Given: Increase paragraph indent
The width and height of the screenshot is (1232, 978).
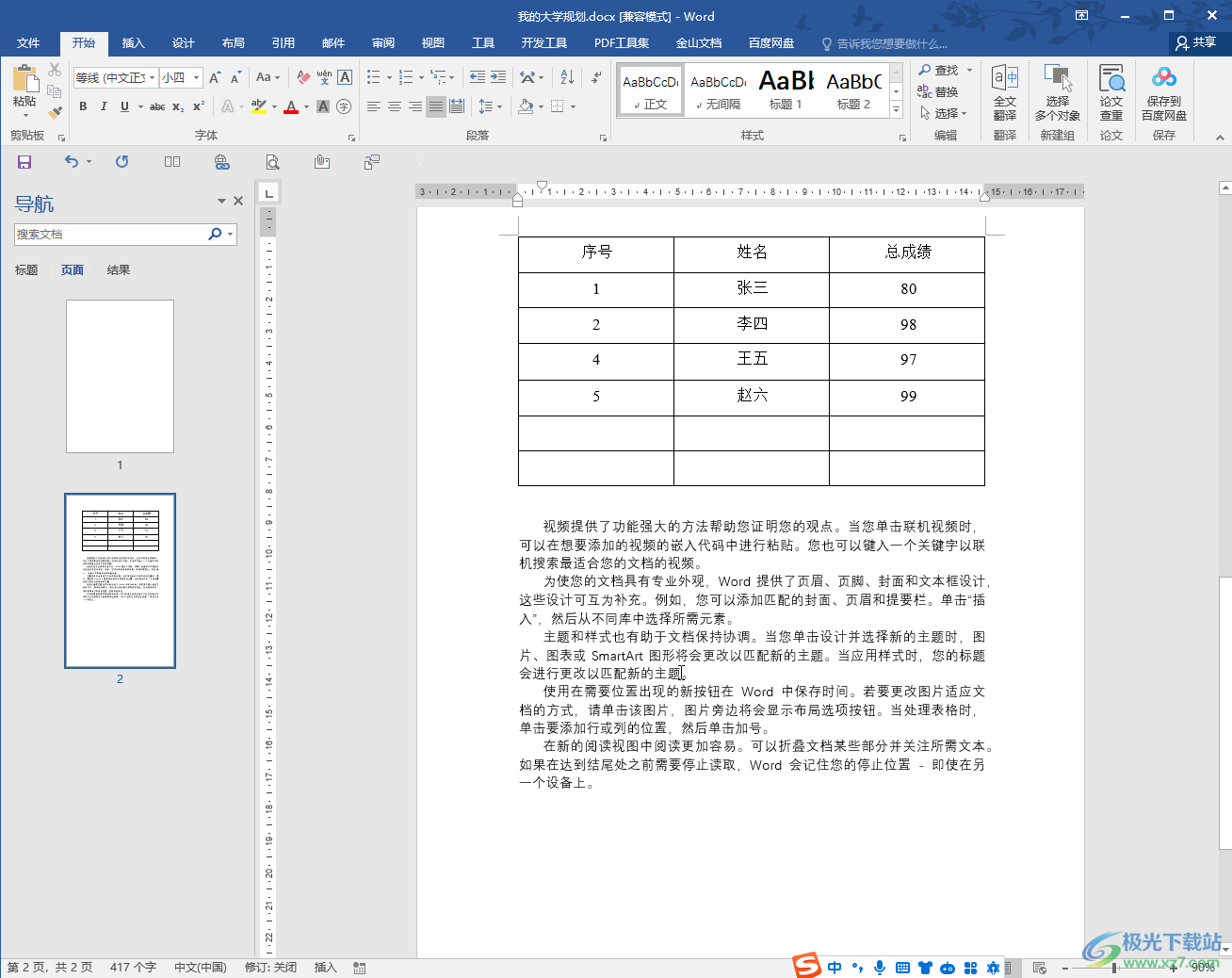Looking at the screenshot, I should [498, 77].
